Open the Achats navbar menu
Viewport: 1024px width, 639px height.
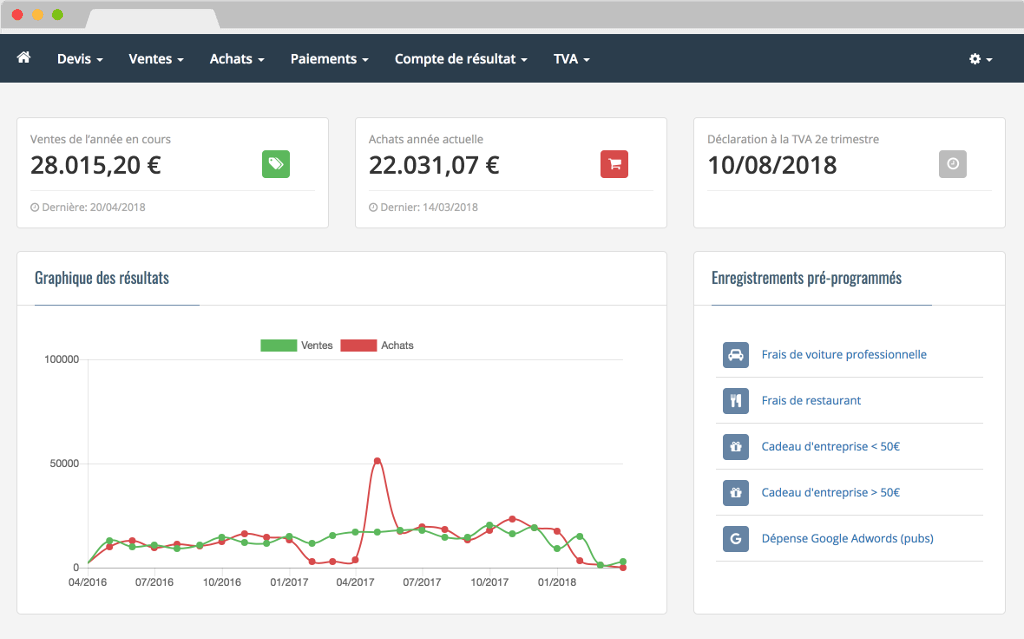click(237, 59)
